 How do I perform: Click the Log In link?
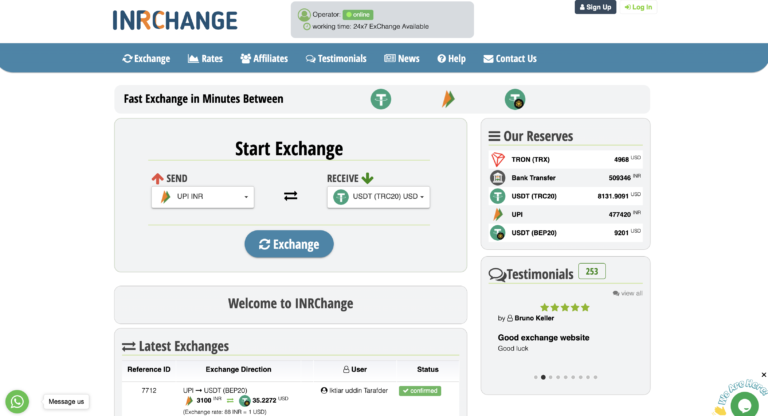(638, 7)
